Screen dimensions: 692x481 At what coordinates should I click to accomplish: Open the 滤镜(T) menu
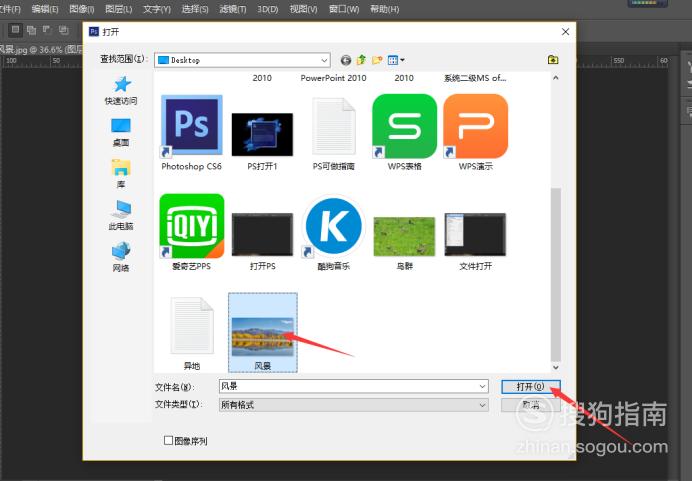(233, 9)
